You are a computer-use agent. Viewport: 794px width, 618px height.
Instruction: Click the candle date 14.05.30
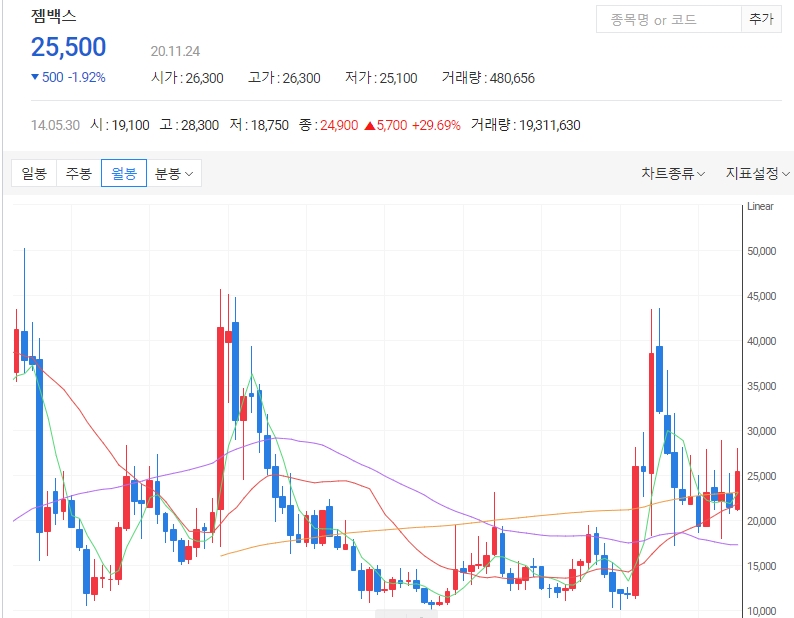pos(55,125)
